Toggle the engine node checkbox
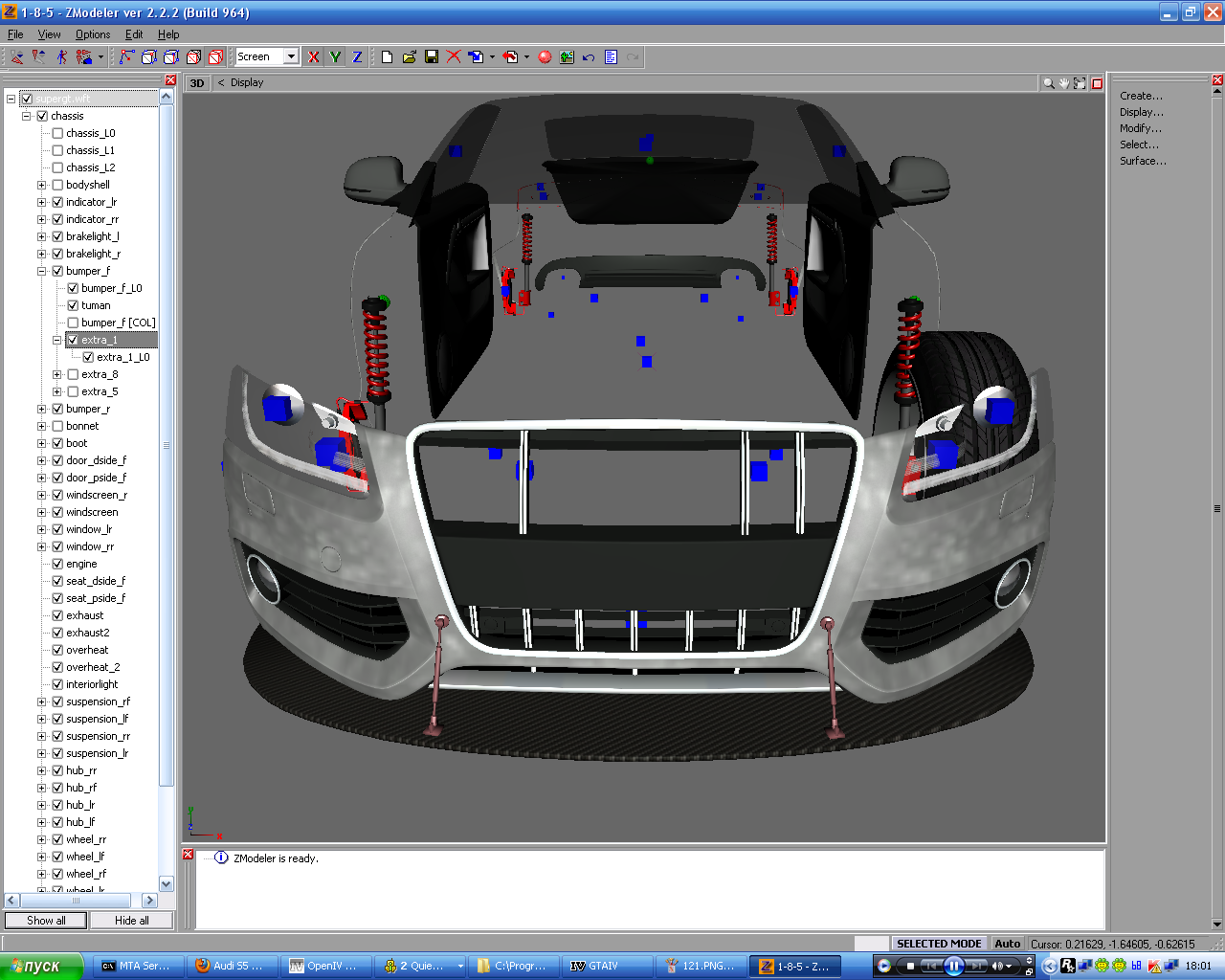Screen dimensions: 1225x980 coord(57,564)
